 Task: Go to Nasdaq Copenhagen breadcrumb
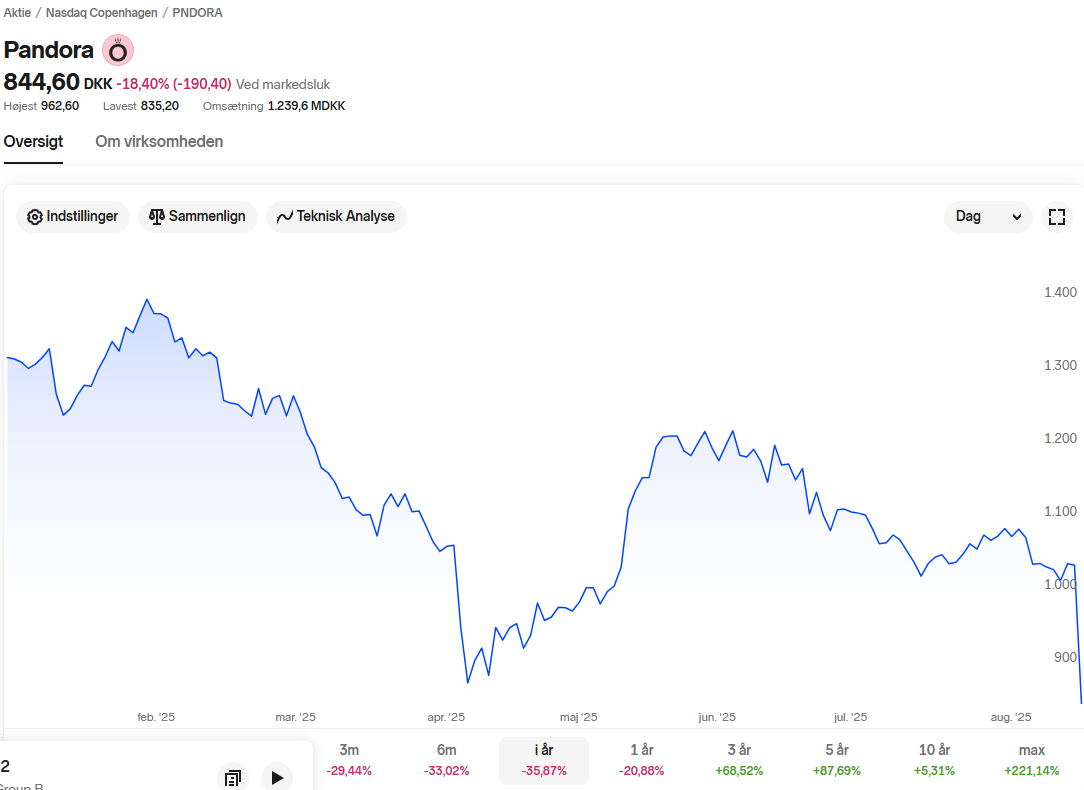coord(102,12)
